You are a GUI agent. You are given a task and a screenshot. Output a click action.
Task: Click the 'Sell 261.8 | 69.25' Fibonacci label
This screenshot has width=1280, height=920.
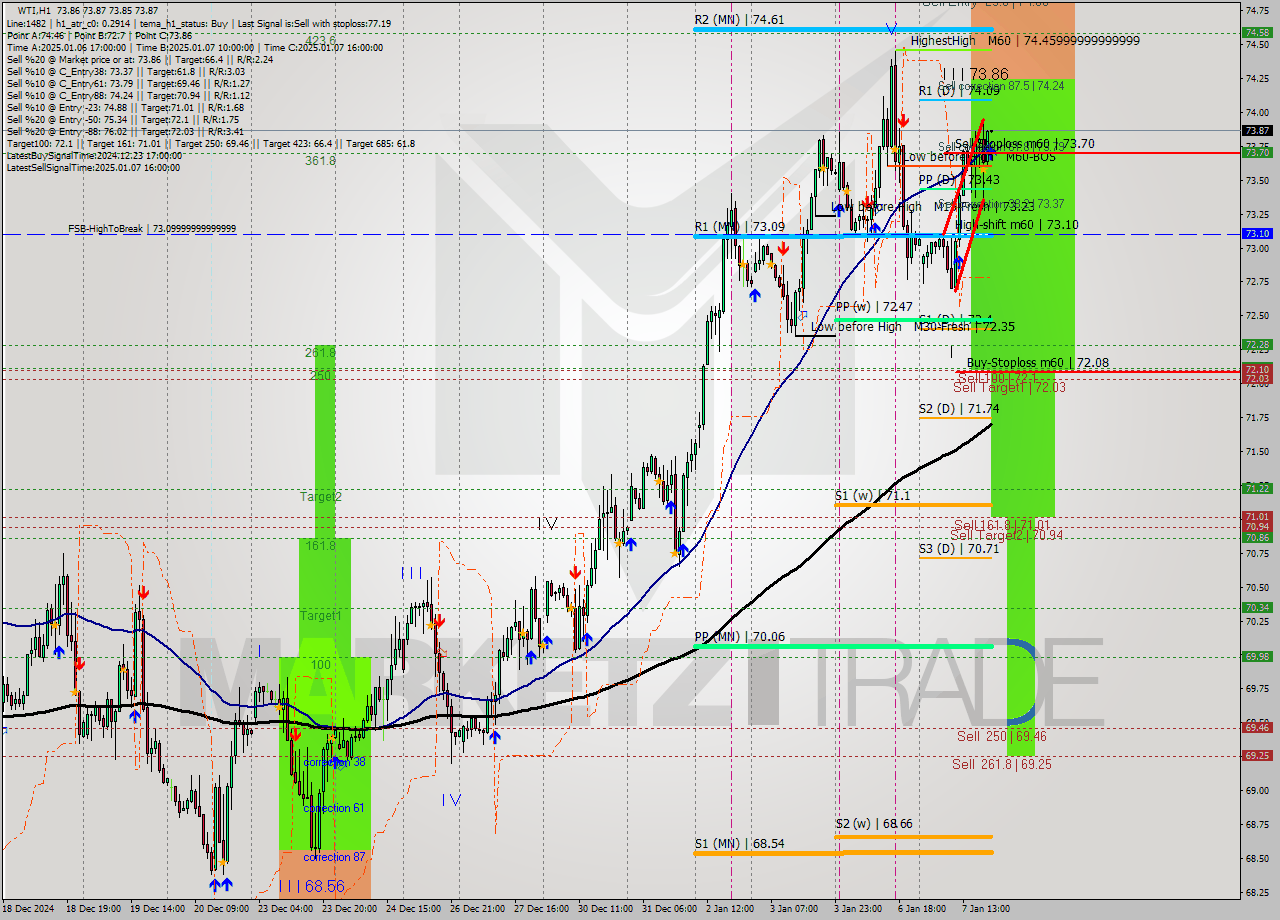point(1001,764)
